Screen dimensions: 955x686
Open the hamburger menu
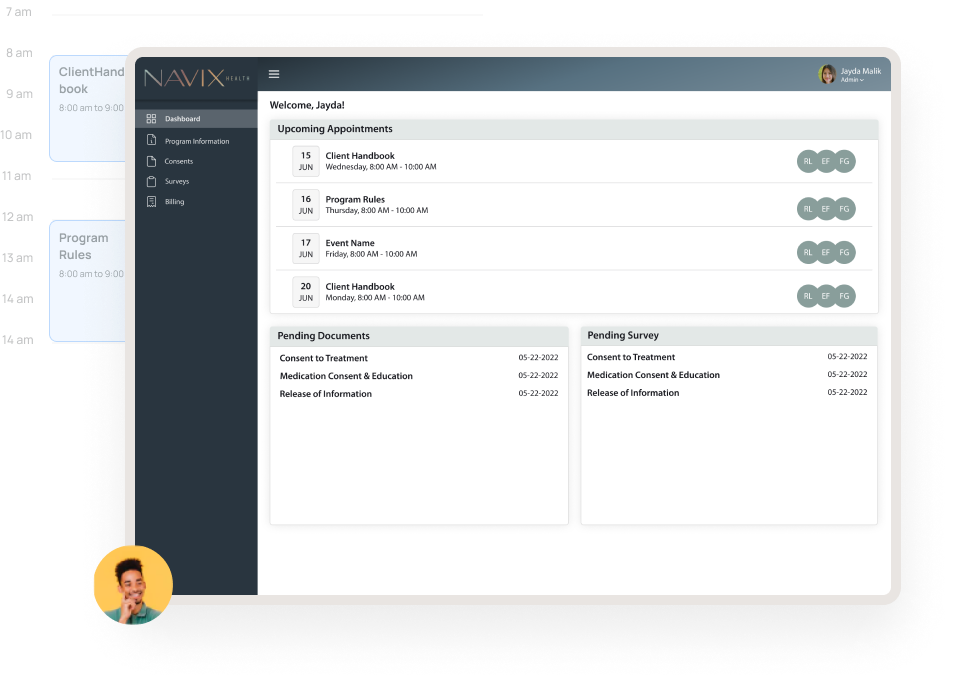pos(274,73)
